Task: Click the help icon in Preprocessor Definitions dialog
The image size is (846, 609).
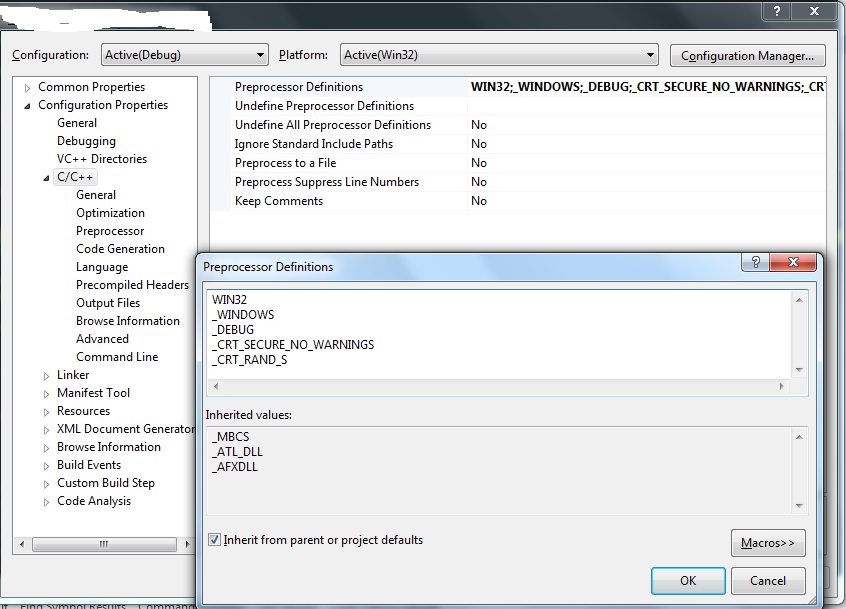Action: pyautogui.click(x=756, y=262)
